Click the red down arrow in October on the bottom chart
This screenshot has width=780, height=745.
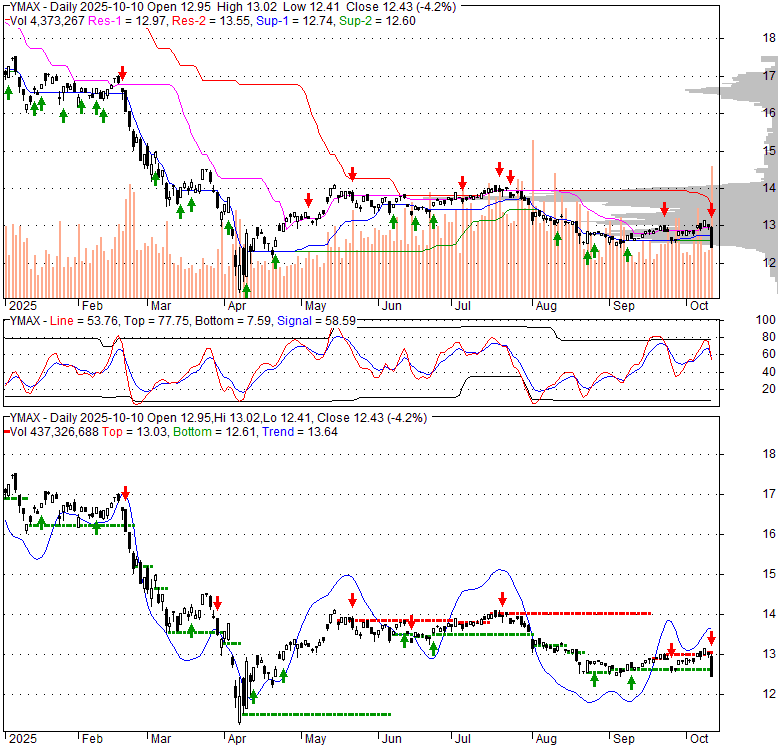pyautogui.click(x=711, y=638)
